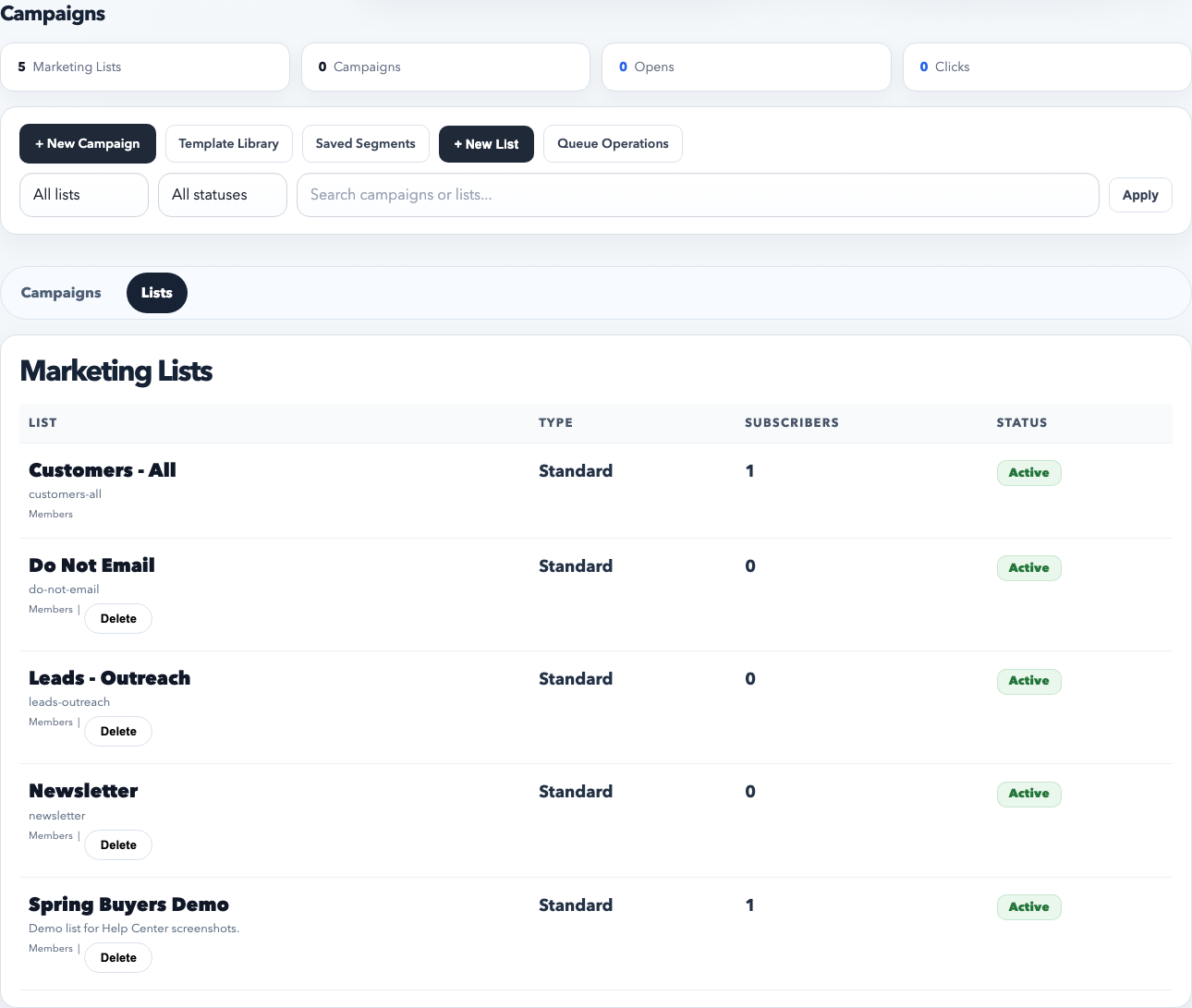
Task: Open the Do Not Email list
Action: (91, 565)
